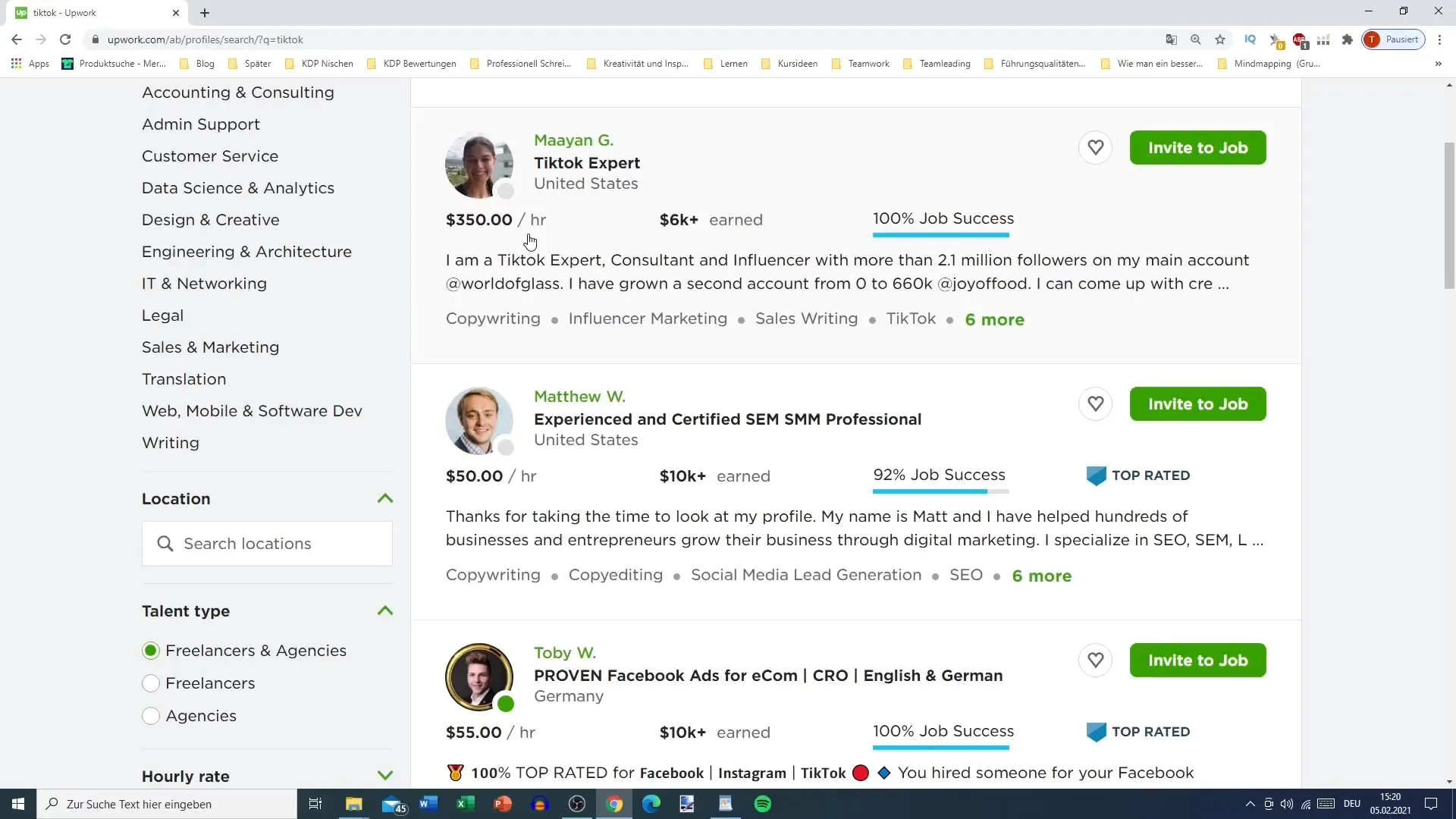Select the Freelancers radio option
This screenshot has width=1456, height=819.
pos(151,683)
